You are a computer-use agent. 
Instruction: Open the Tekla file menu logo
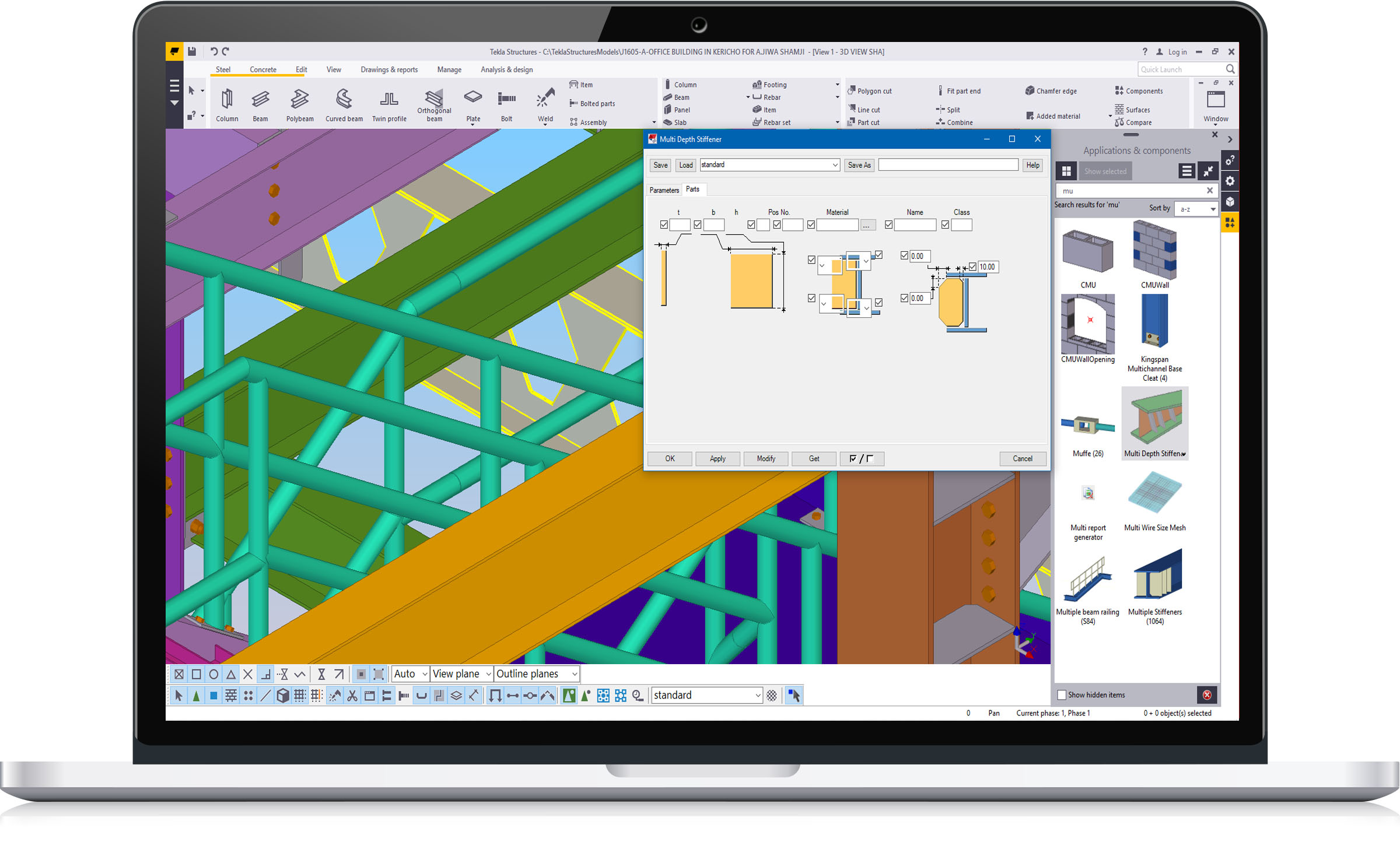click(x=174, y=51)
